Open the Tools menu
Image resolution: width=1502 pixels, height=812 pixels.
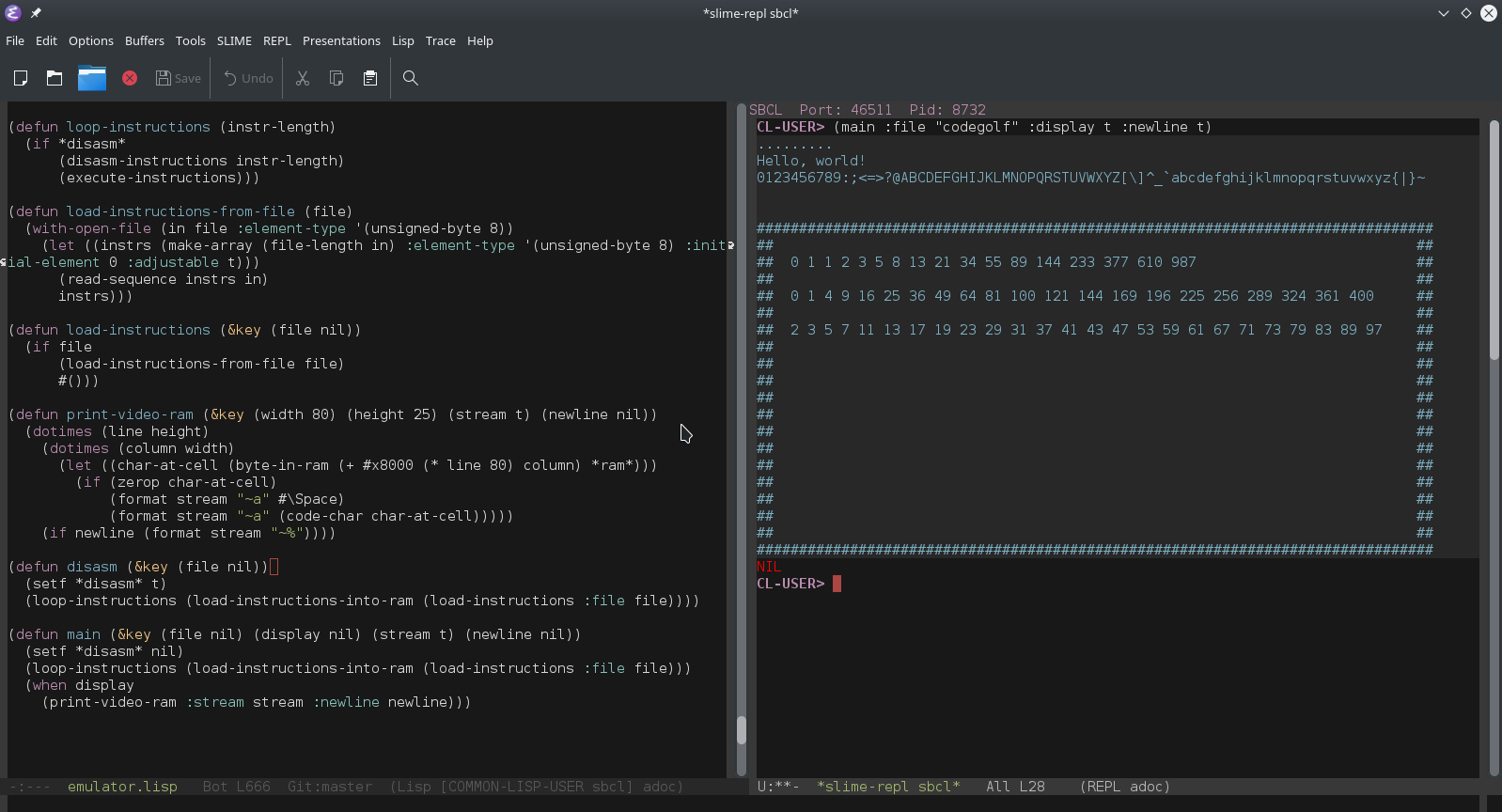pyautogui.click(x=191, y=40)
